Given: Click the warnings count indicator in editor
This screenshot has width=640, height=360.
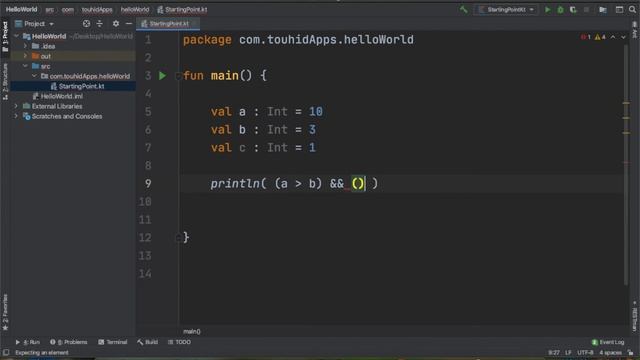Looking at the screenshot, I should pos(600,37).
